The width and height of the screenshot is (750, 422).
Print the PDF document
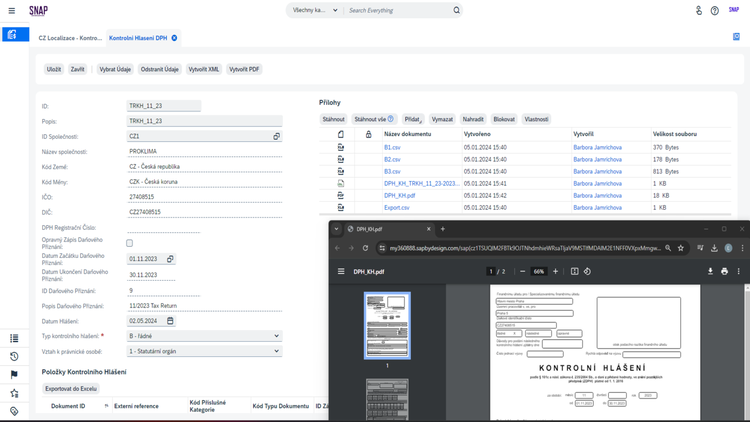[724, 271]
